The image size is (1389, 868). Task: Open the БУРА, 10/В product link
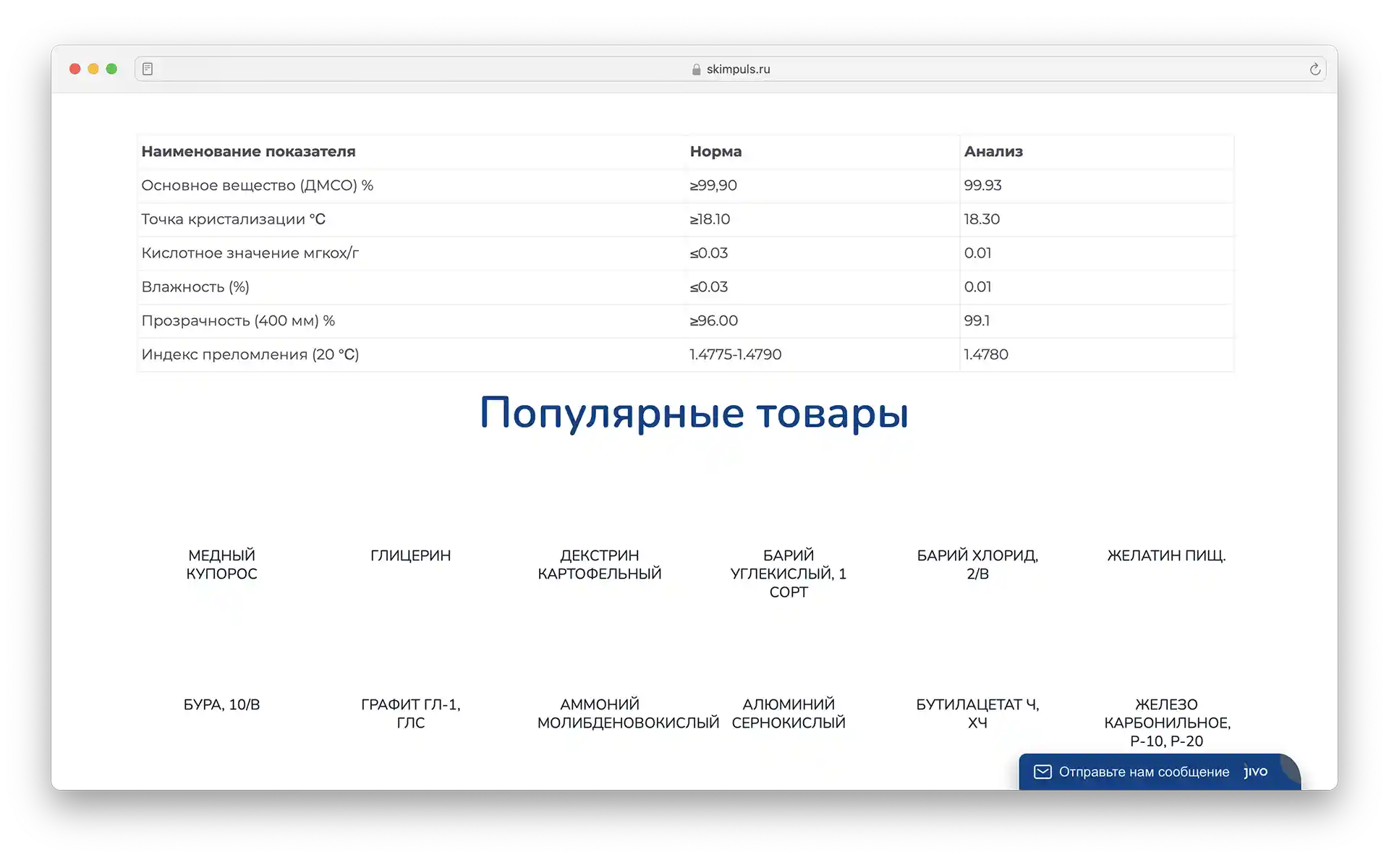(221, 705)
